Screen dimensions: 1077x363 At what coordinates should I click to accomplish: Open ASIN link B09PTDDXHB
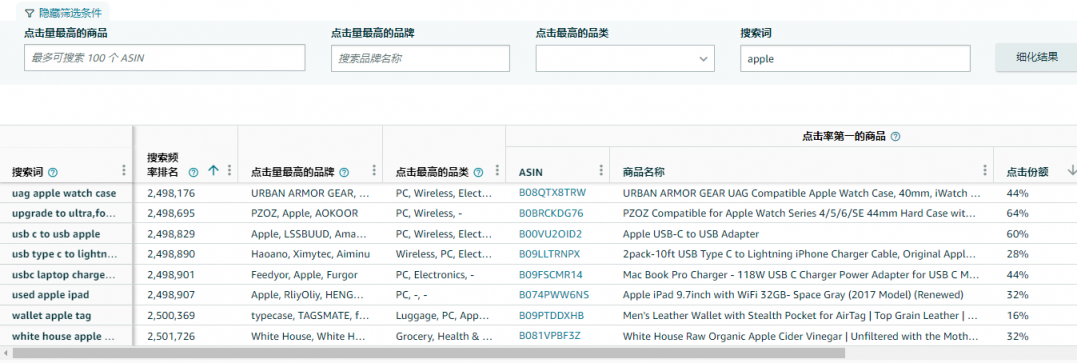tap(551, 316)
